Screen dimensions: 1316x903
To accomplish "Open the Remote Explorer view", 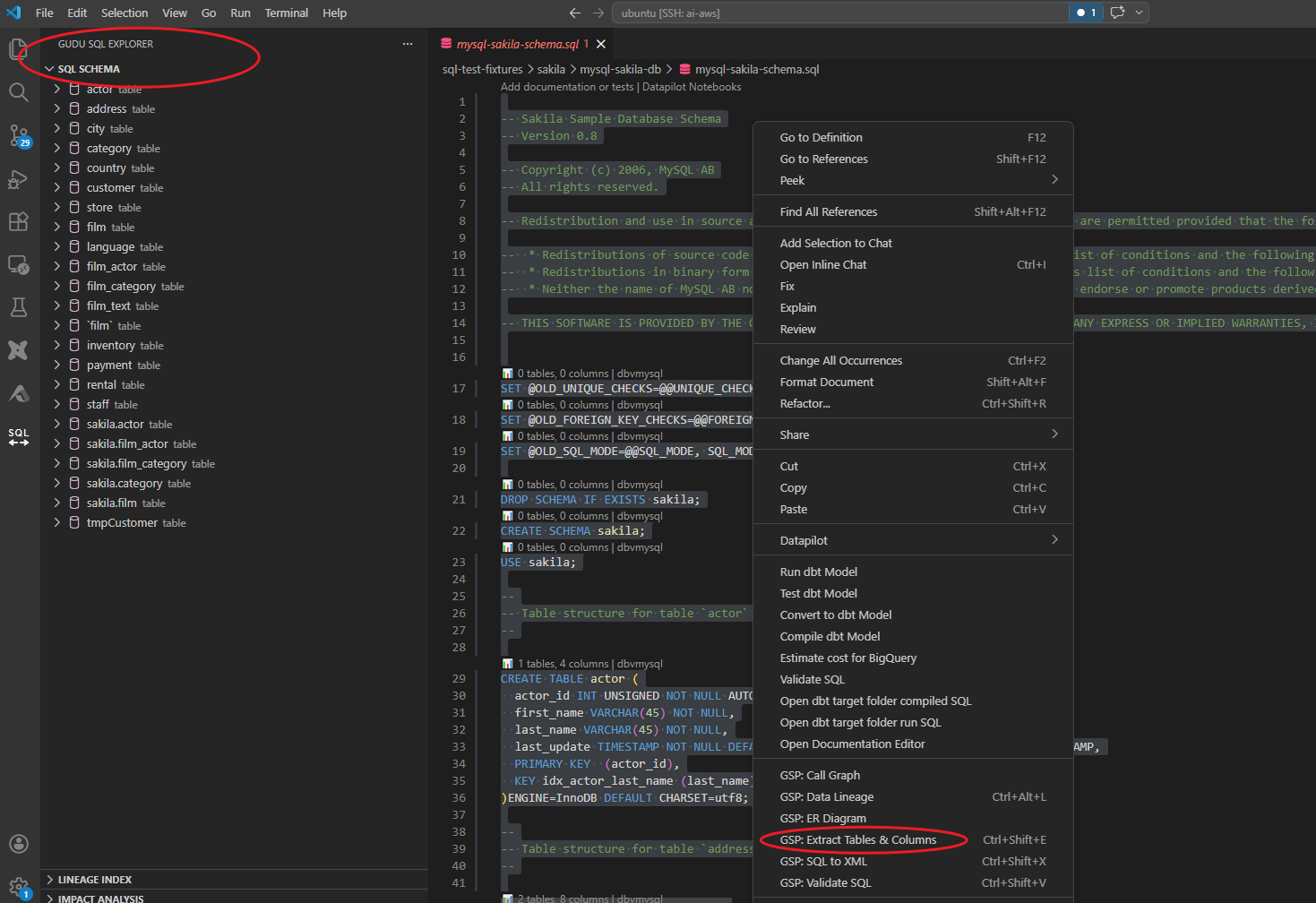I will [x=18, y=265].
